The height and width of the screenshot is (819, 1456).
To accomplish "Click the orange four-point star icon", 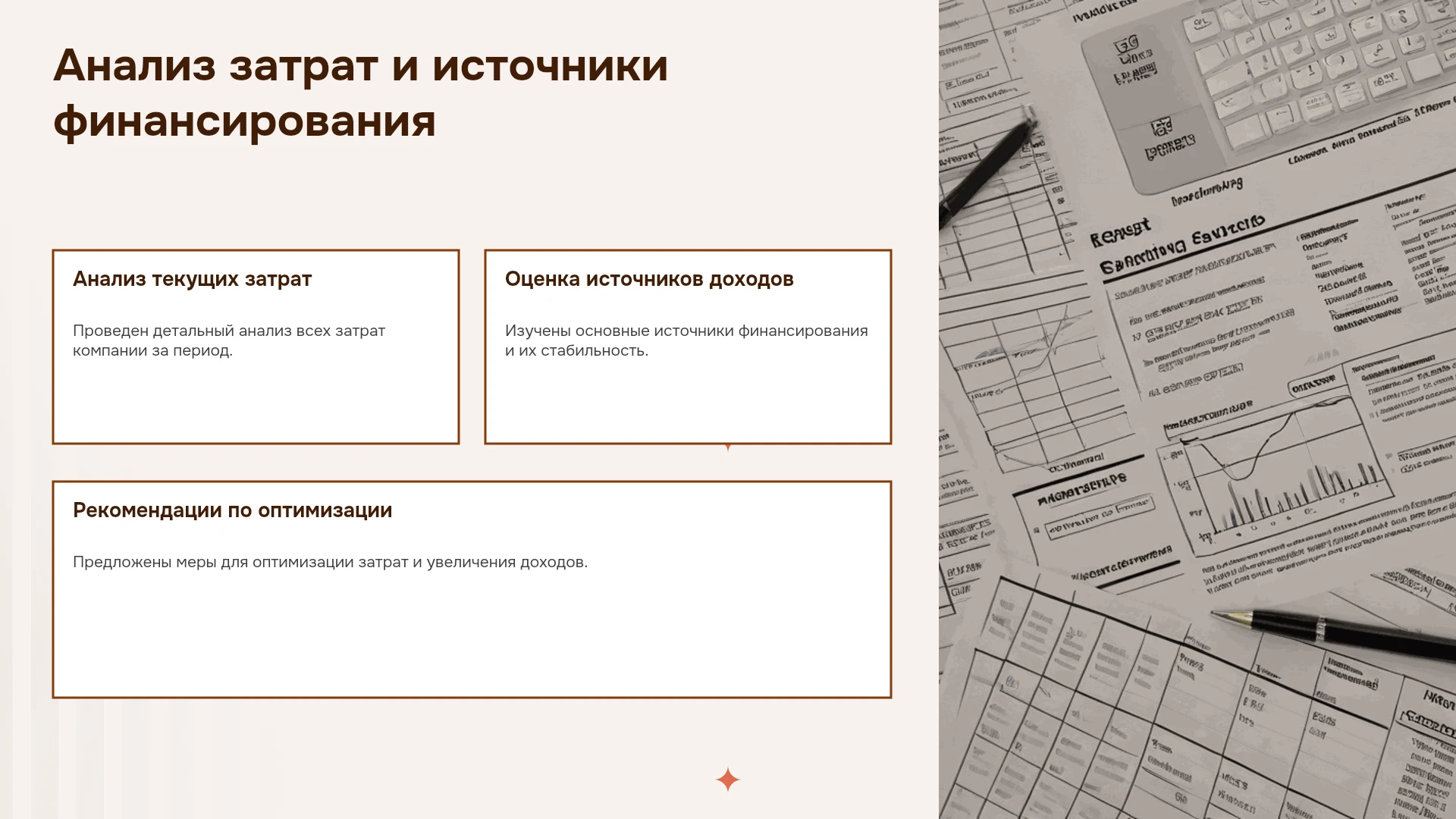I will (728, 780).
